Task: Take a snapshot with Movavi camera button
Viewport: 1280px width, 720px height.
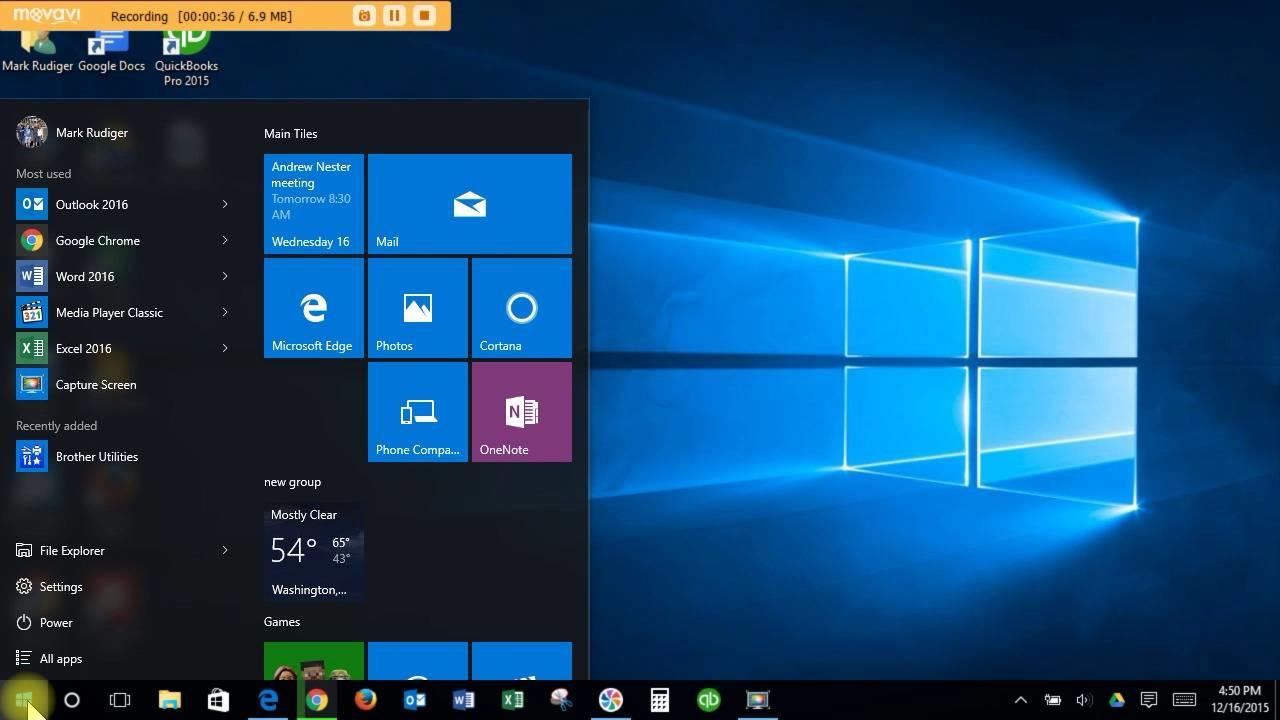Action: click(x=364, y=15)
